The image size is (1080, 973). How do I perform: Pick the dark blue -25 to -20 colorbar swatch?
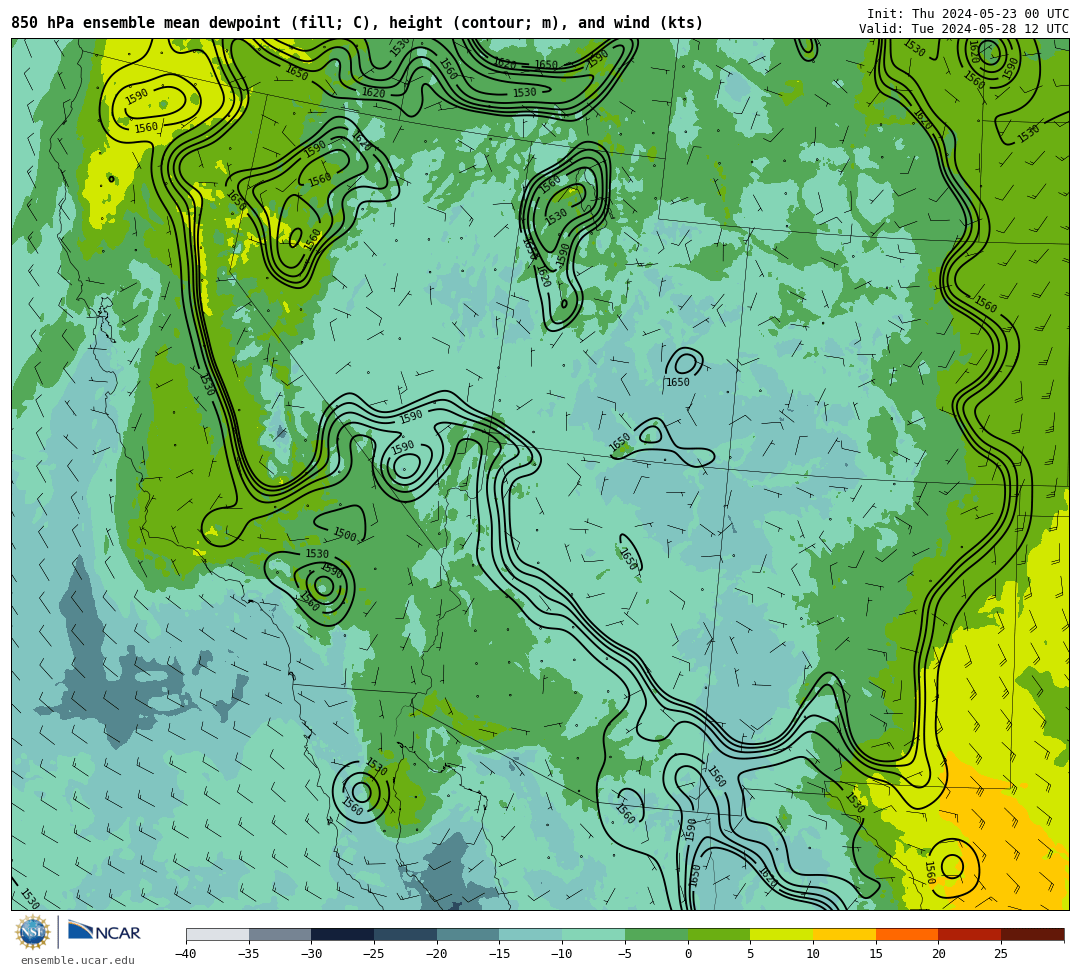coord(406,934)
